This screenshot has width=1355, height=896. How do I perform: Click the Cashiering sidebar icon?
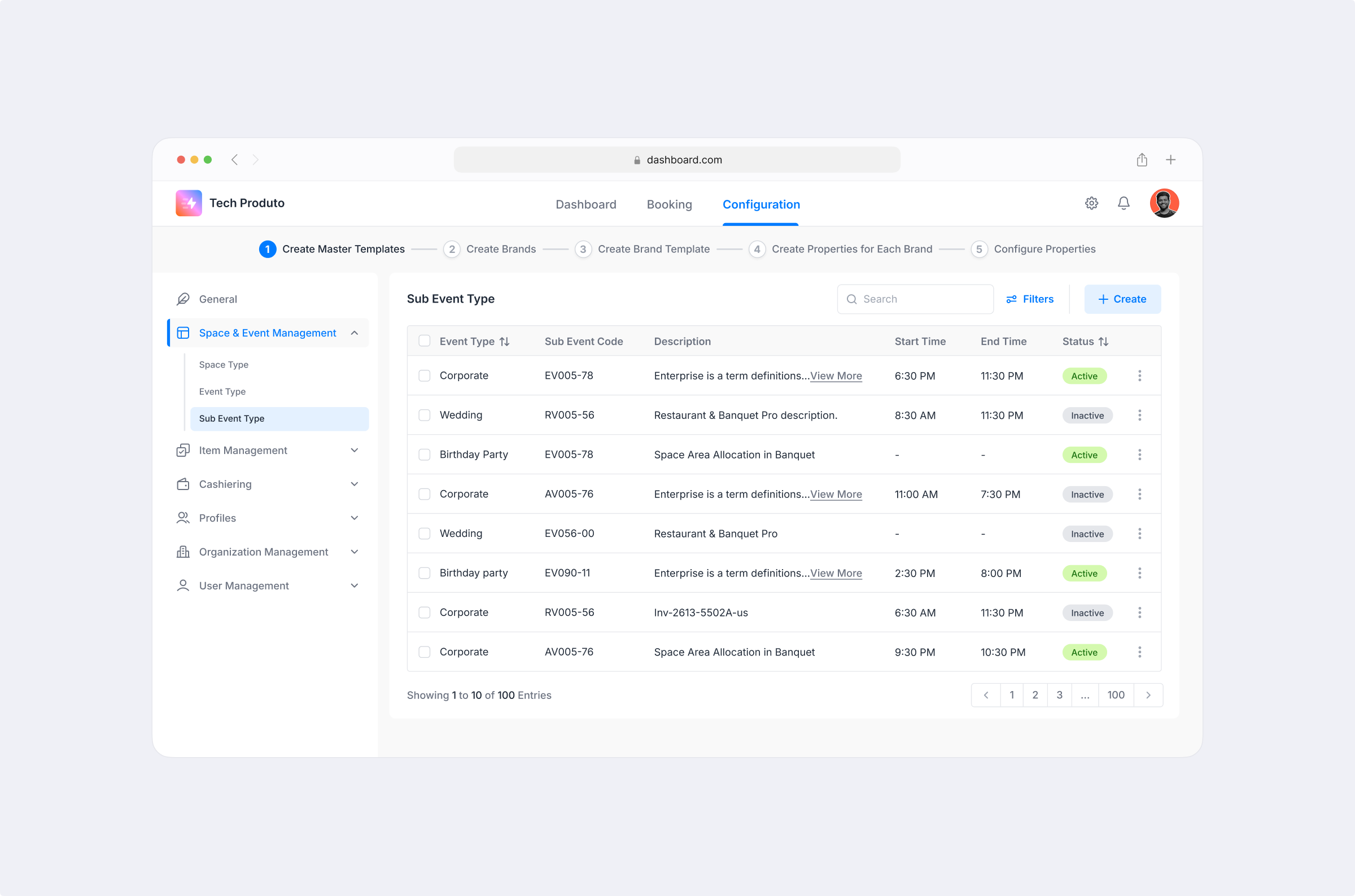pyautogui.click(x=183, y=484)
